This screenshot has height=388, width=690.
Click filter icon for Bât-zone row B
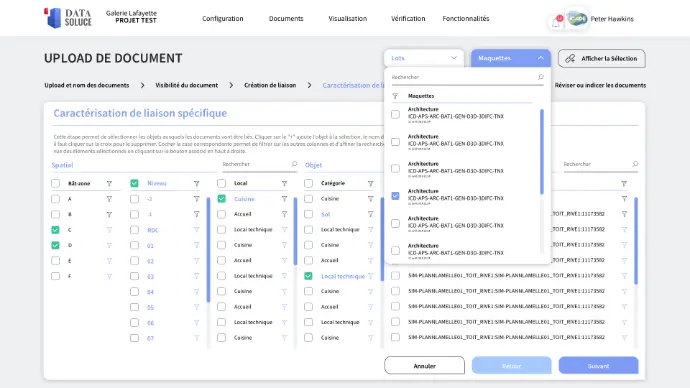109,215
